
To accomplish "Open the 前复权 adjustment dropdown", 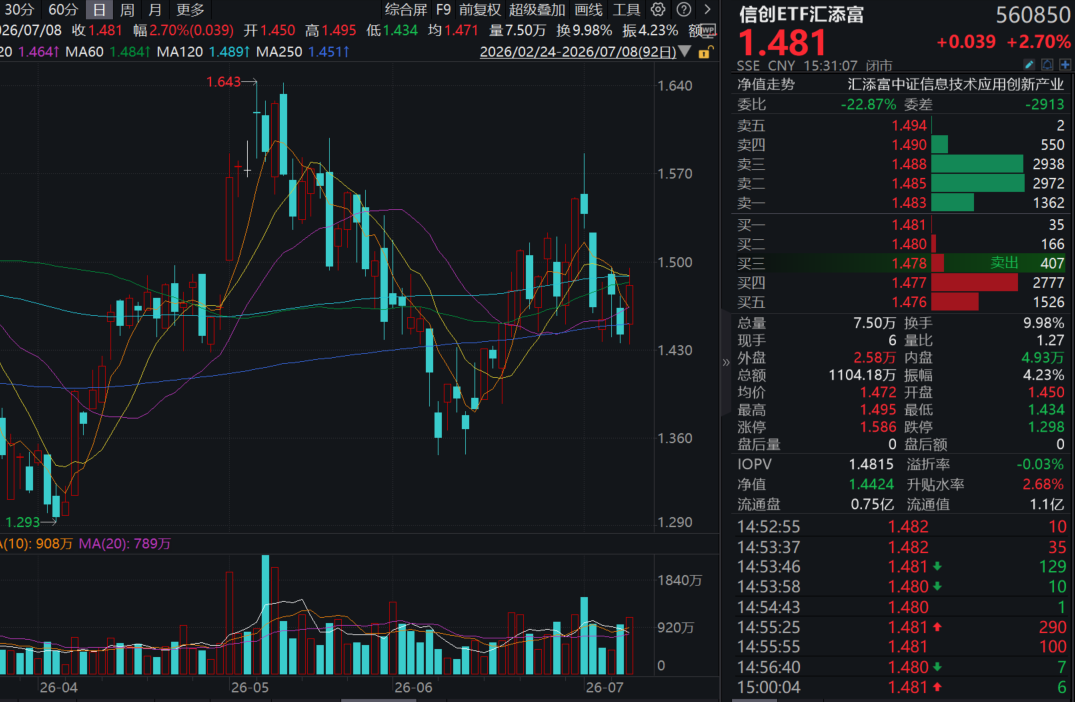I will [x=480, y=10].
